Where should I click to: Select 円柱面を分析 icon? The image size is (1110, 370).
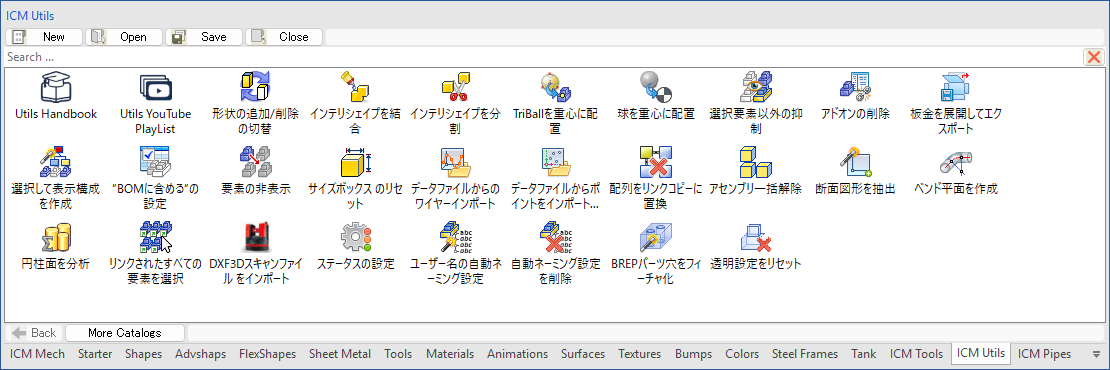point(56,238)
